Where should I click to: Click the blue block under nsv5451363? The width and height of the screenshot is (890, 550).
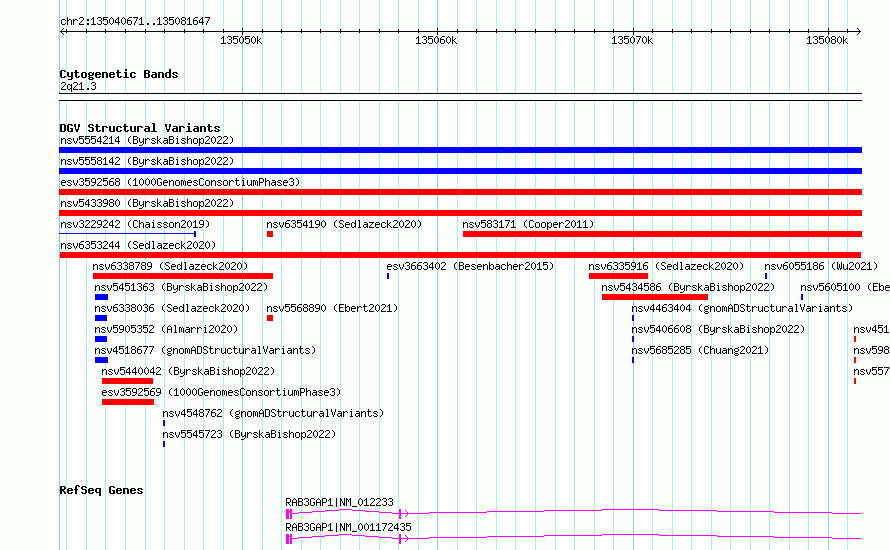pos(101,297)
